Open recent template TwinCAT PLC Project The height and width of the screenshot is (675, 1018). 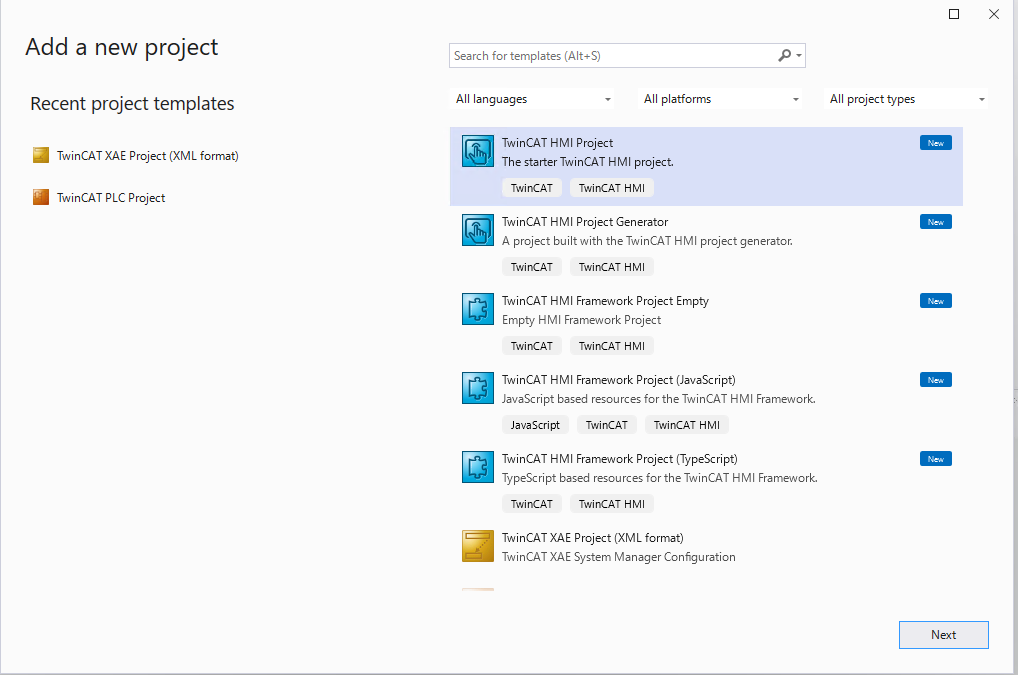coord(111,198)
